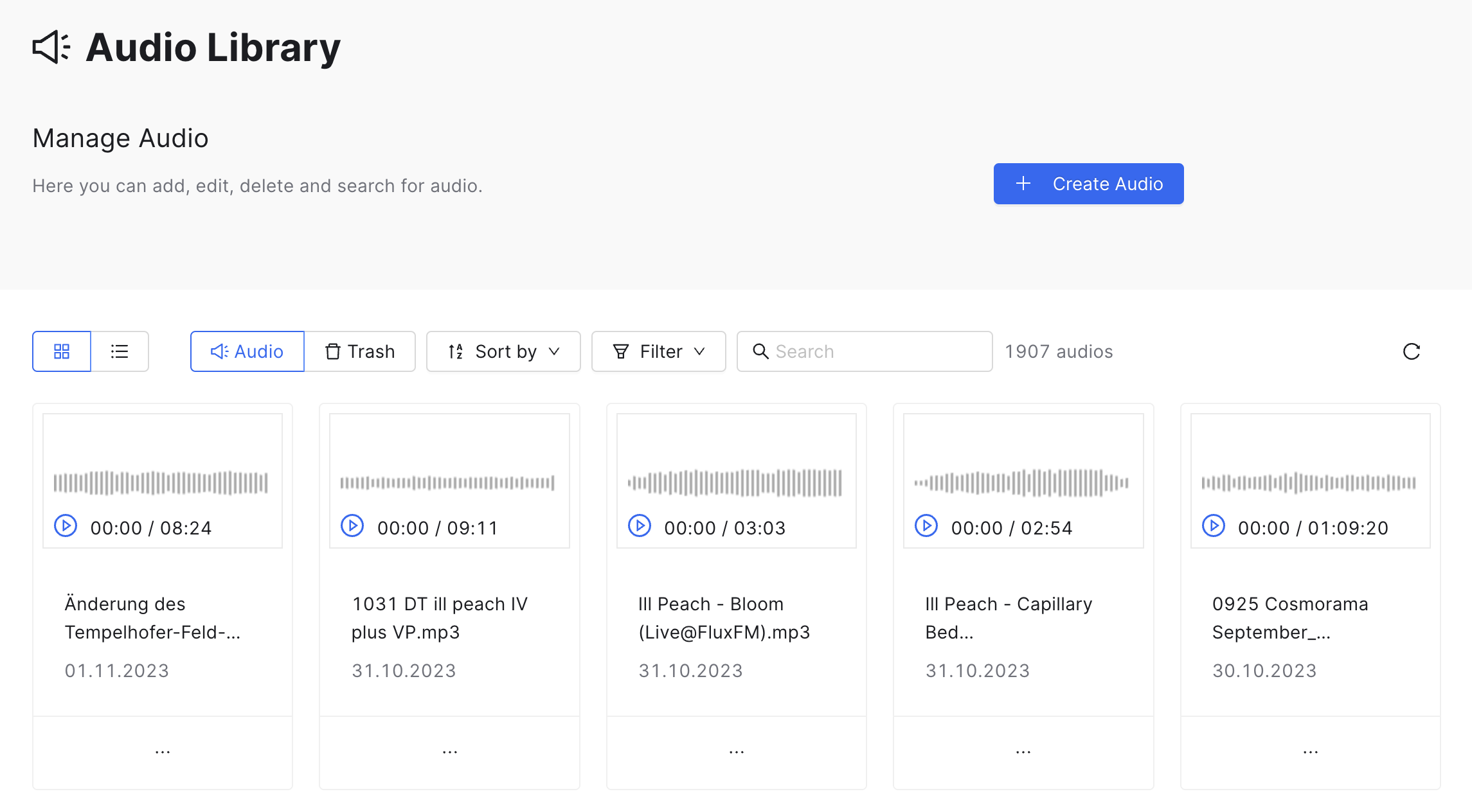This screenshot has width=1472, height=812.
Task: Seek in the 01:09:20 audio waveform
Action: point(1309,482)
